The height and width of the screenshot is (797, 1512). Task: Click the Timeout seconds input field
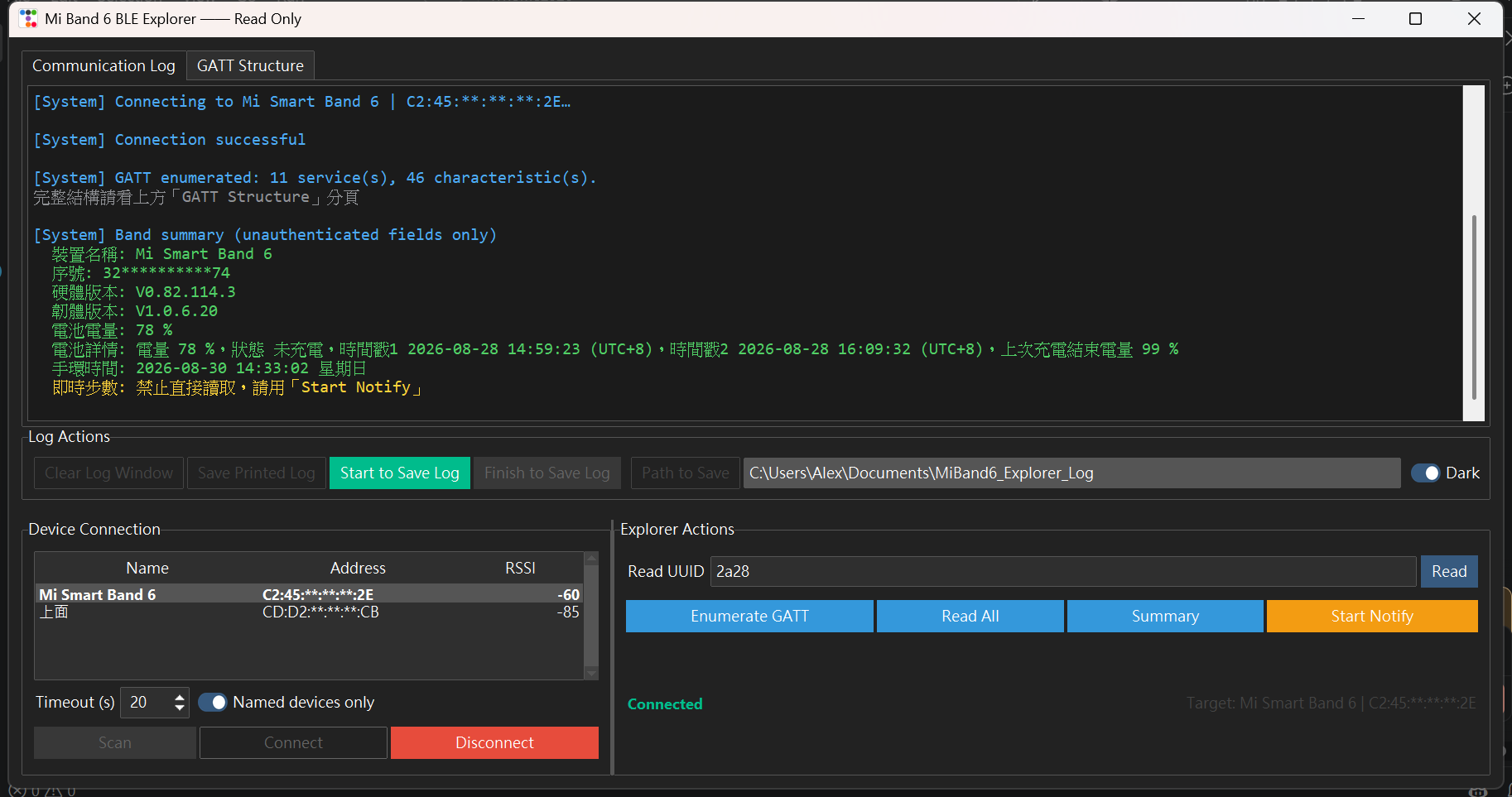coord(147,703)
